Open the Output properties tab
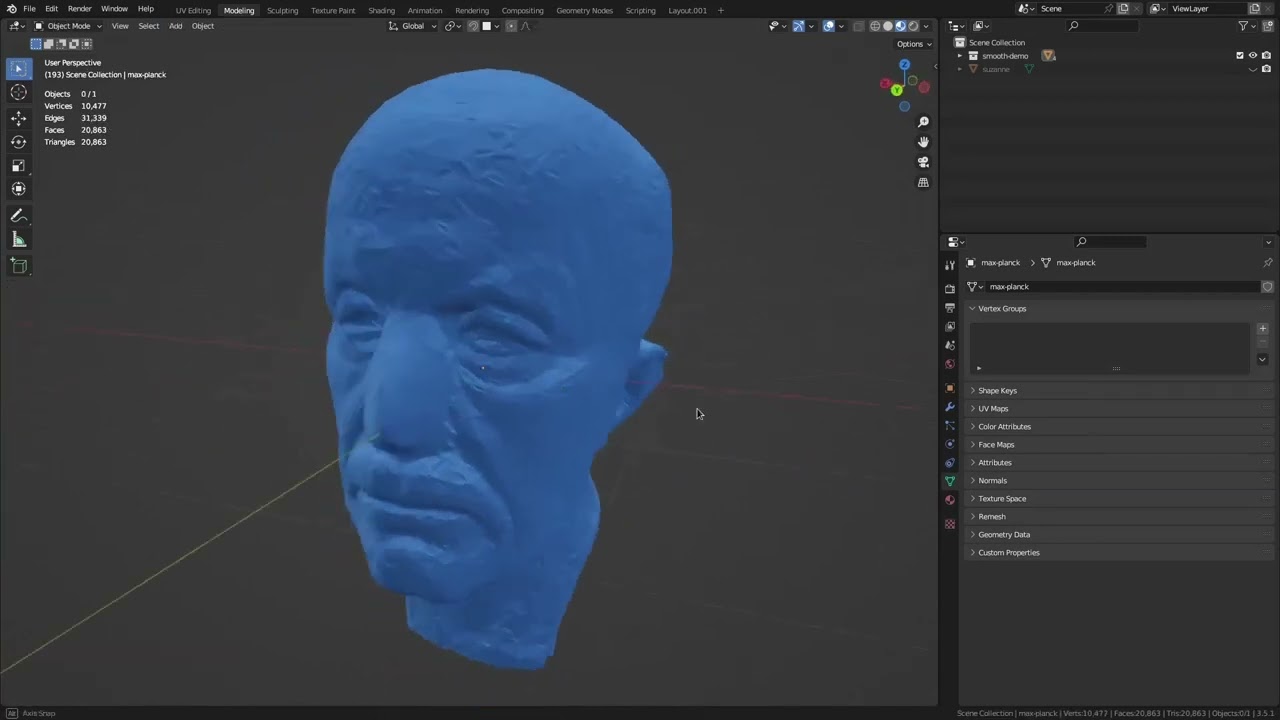The width and height of the screenshot is (1280, 720). (950, 308)
